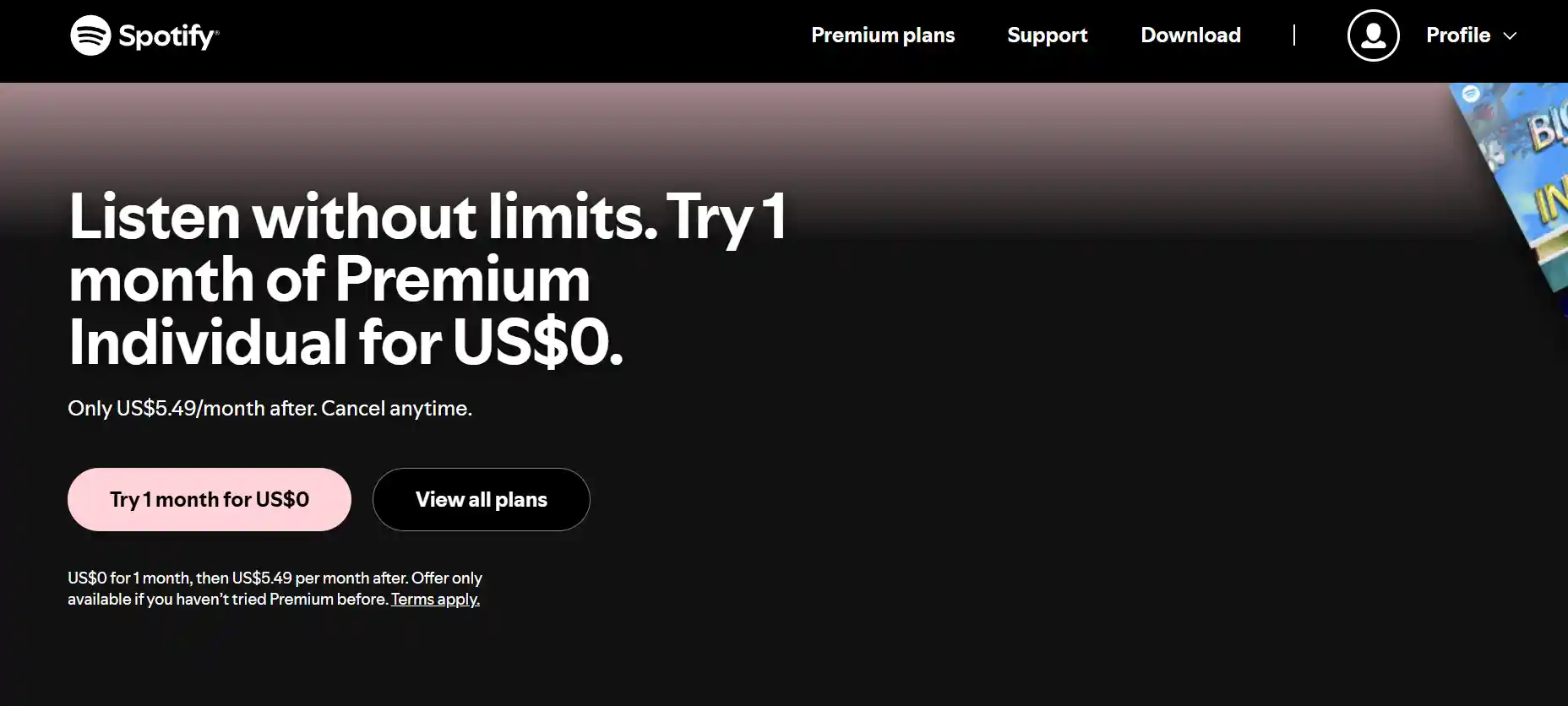Expand the Profile chevron arrow
The width and height of the screenshot is (1568, 706).
click(x=1511, y=35)
